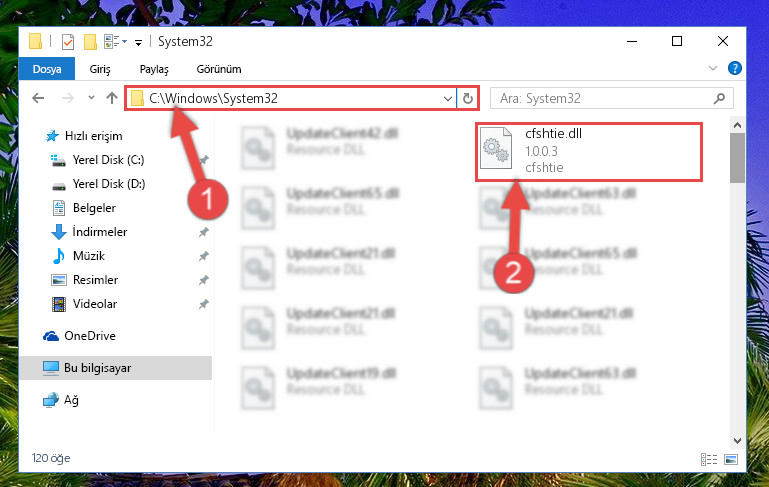Screen dimensions: 769x487
Task: Open the recent locations dropdown arrow
Action: coord(91,98)
